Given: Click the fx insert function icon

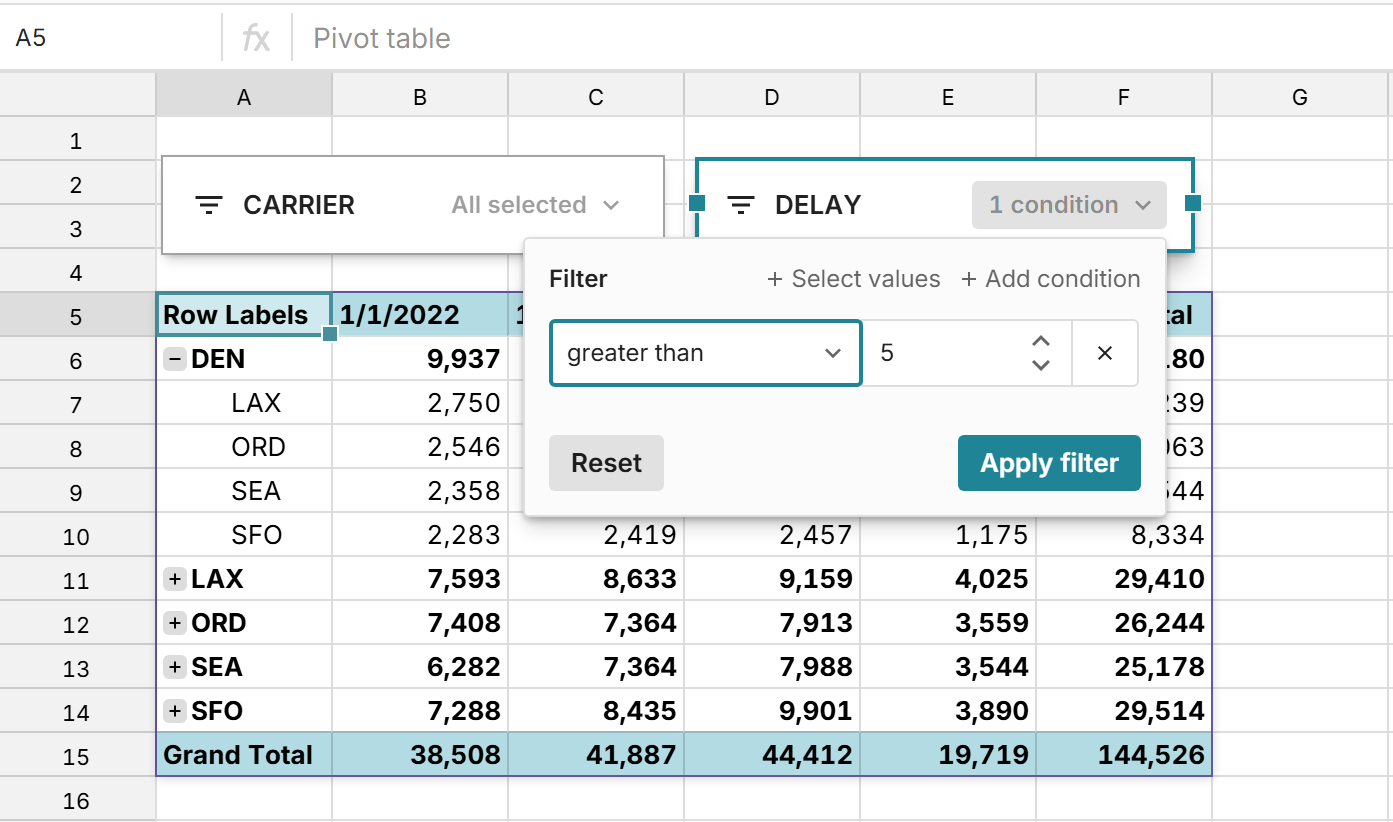Looking at the screenshot, I should pyautogui.click(x=257, y=38).
